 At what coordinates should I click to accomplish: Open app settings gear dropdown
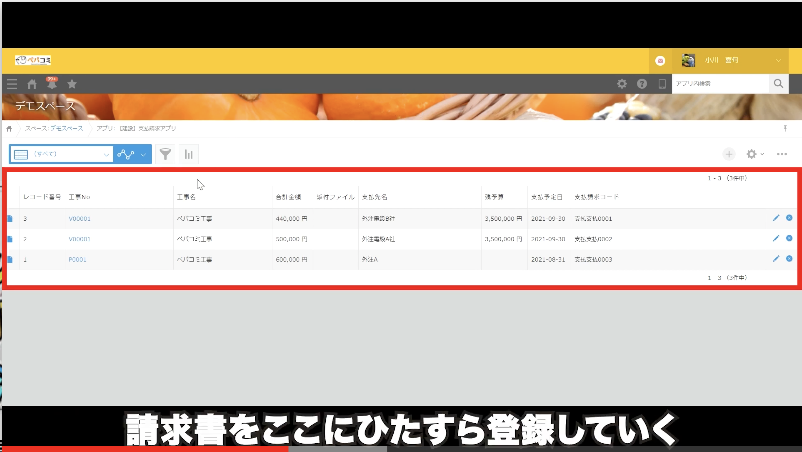tap(755, 154)
